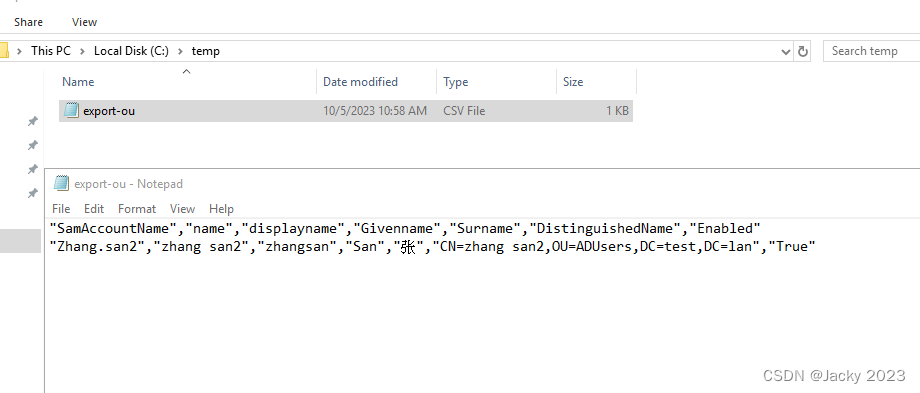This screenshot has height=393, width=920.
Task: Click folder icon at address bar start
Action: [4, 51]
